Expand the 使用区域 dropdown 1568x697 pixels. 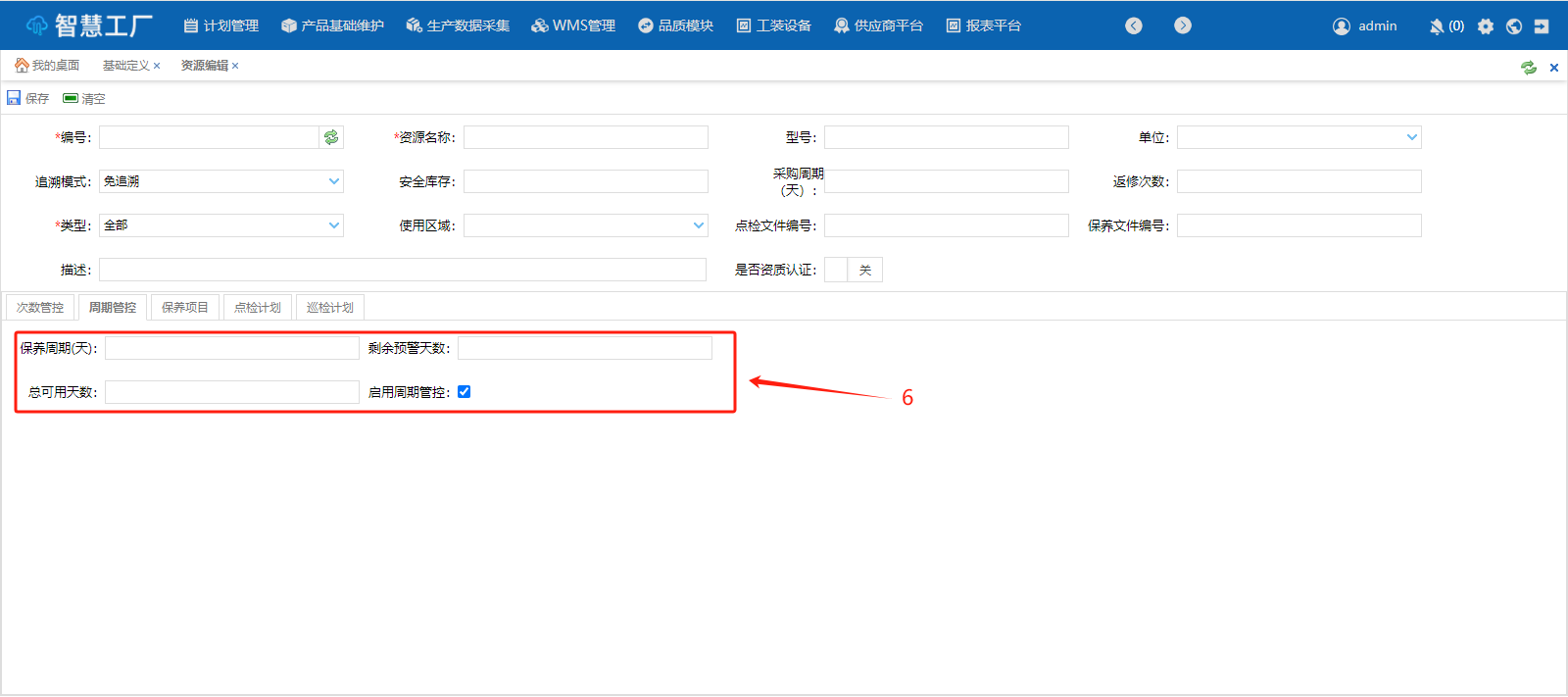tap(698, 225)
